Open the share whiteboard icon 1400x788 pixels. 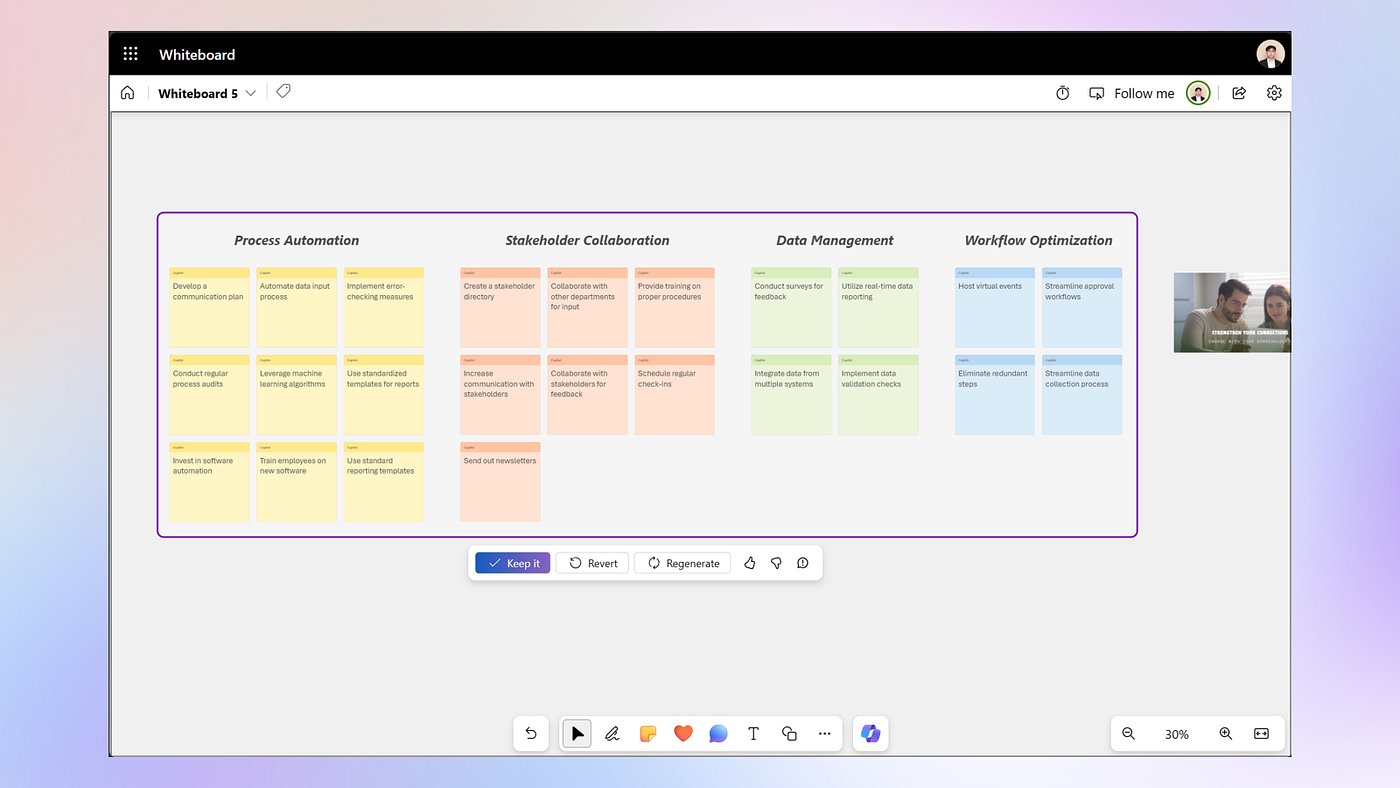1238,93
